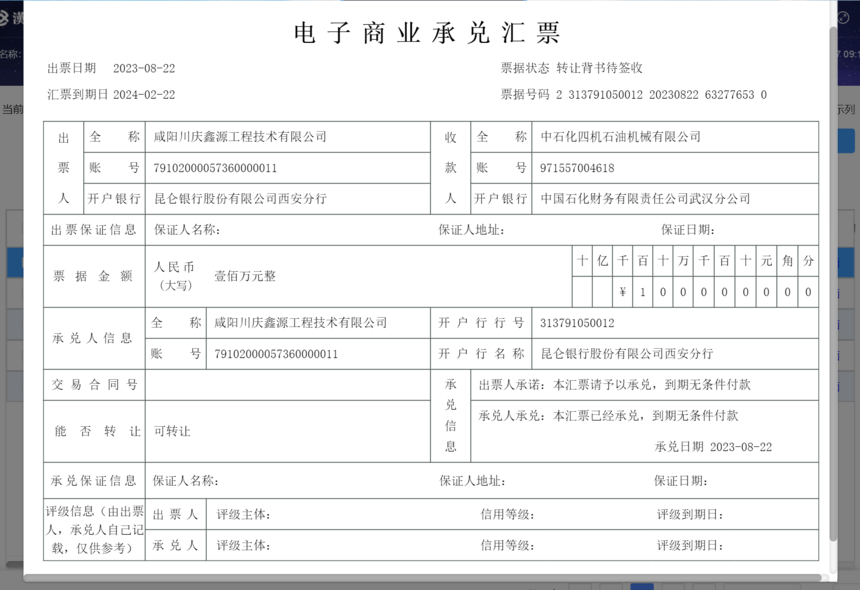Image resolution: width=860 pixels, height=590 pixels.
Task: Click 保证人名称 in 出票保证信息 row
Action: [187, 230]
